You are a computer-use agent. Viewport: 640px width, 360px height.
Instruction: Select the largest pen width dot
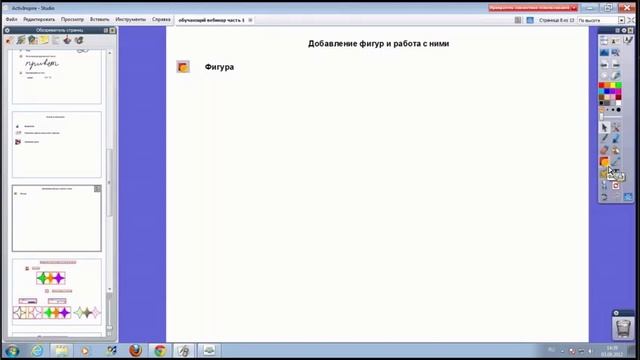(618, 110)
